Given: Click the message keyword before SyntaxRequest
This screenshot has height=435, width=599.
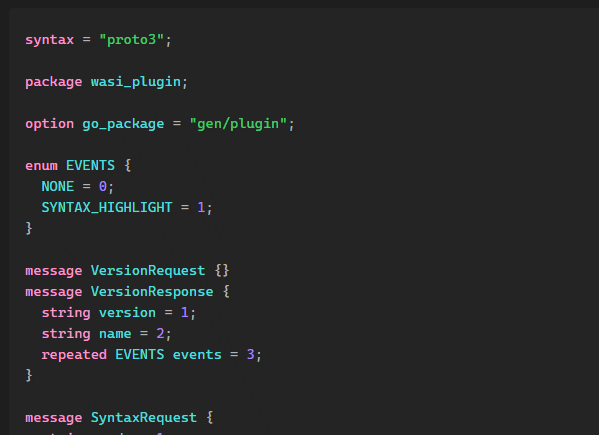Looking at the screenshot, I should [x=53, y=418].
